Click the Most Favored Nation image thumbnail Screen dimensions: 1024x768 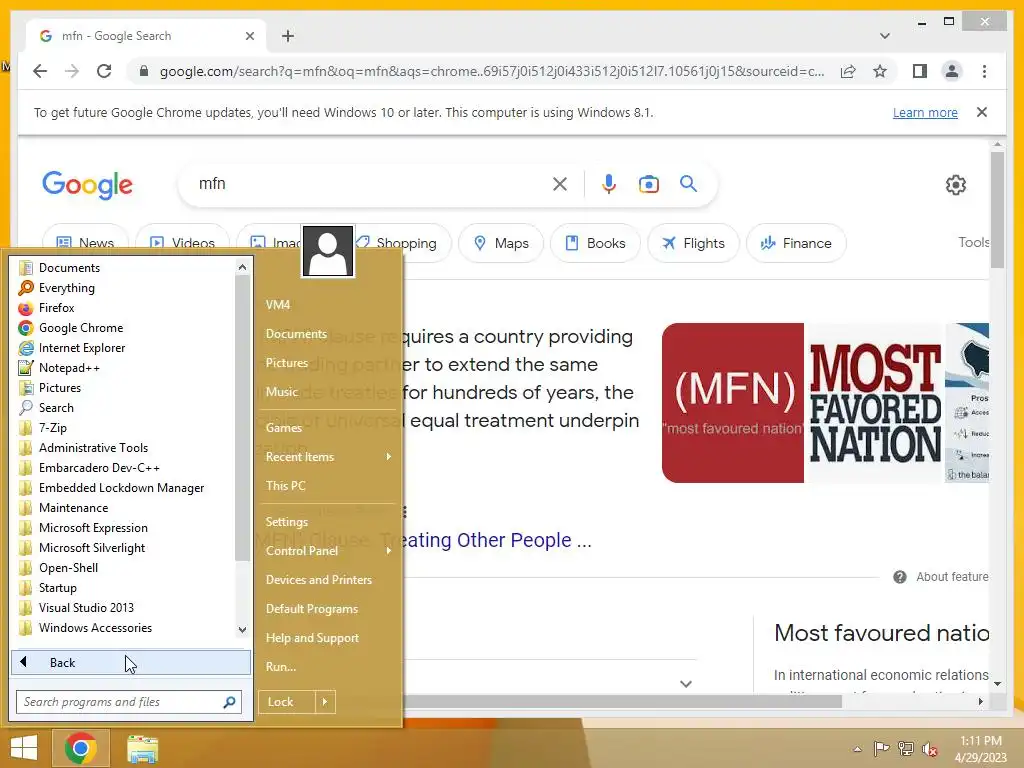(x=874, y=403)
